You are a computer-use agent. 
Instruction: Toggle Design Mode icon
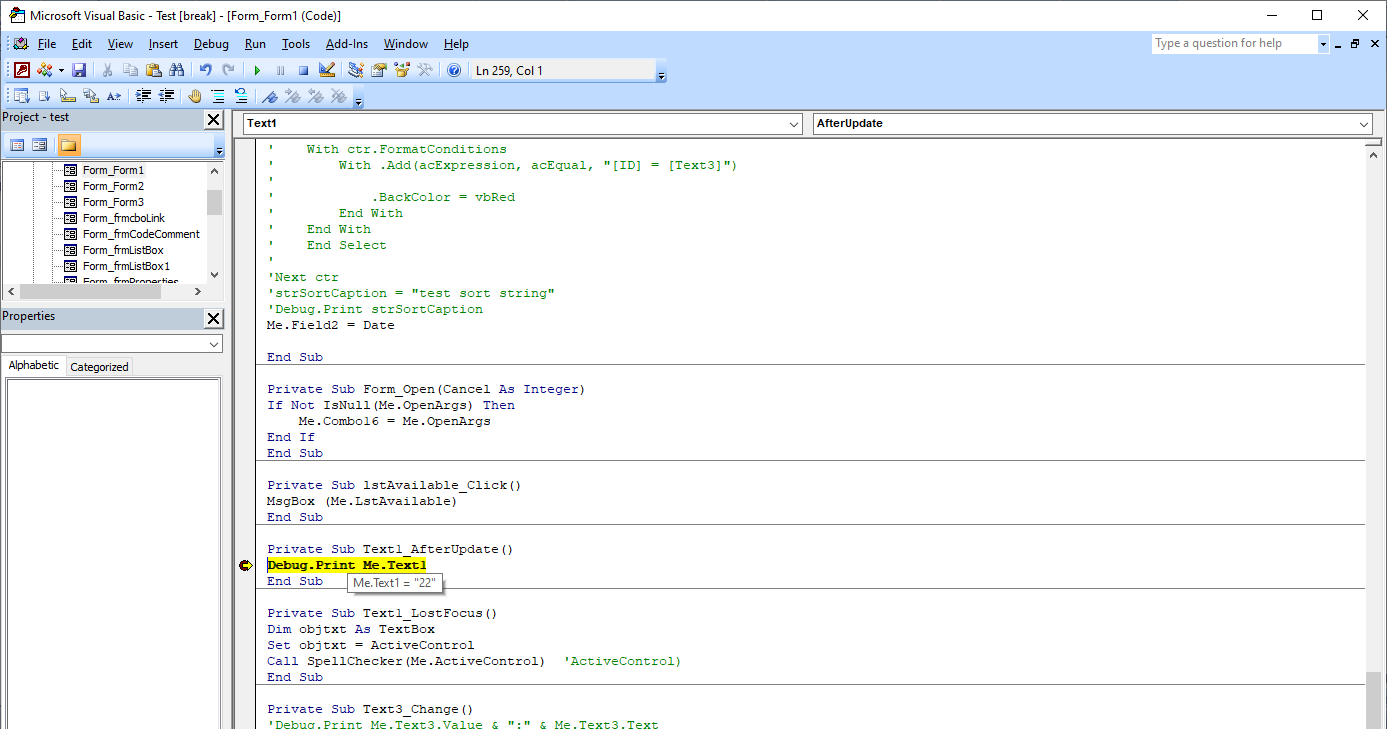tap(326, 70)
